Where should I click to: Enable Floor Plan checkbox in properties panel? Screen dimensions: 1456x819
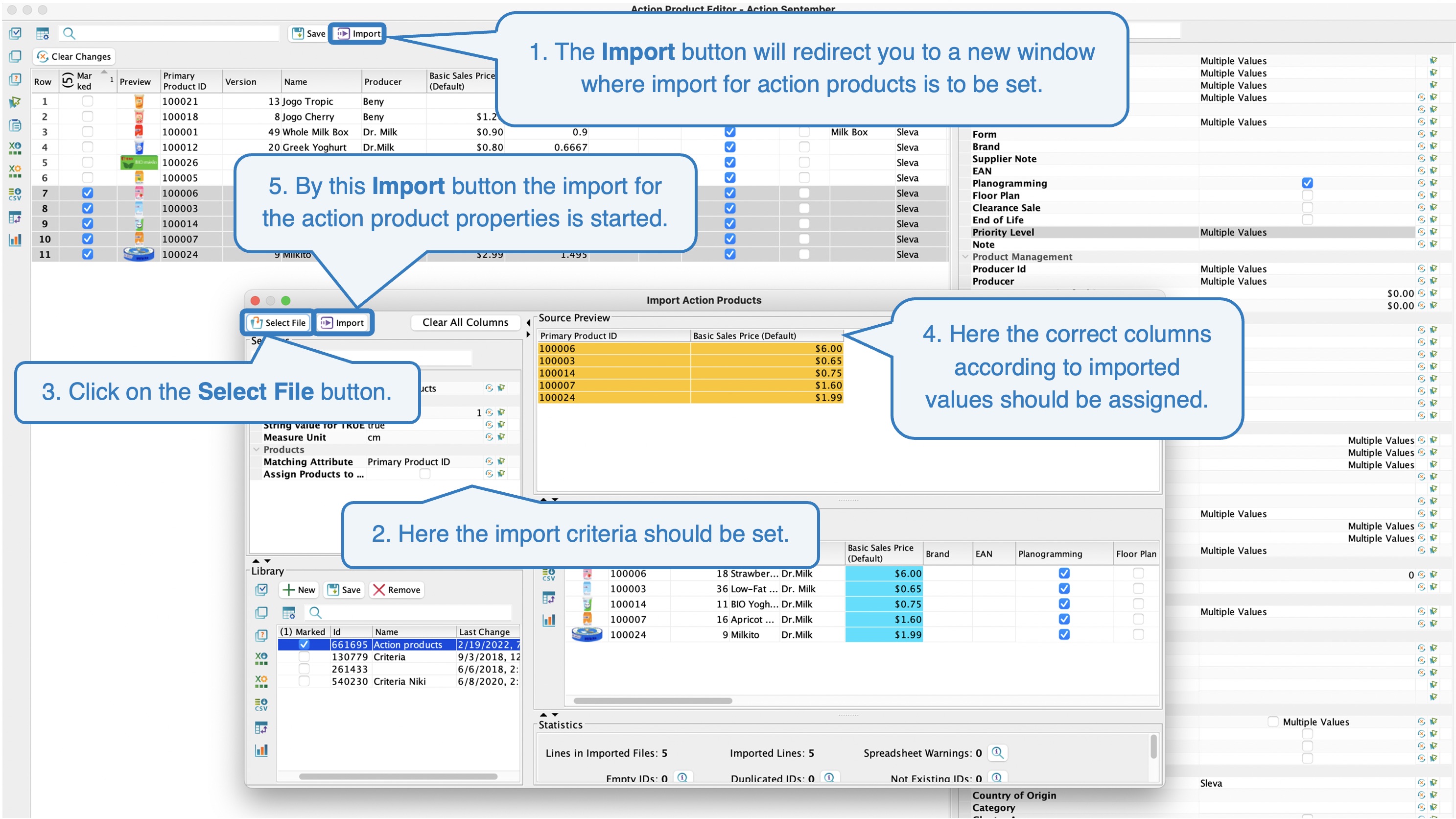[1307, 195]
